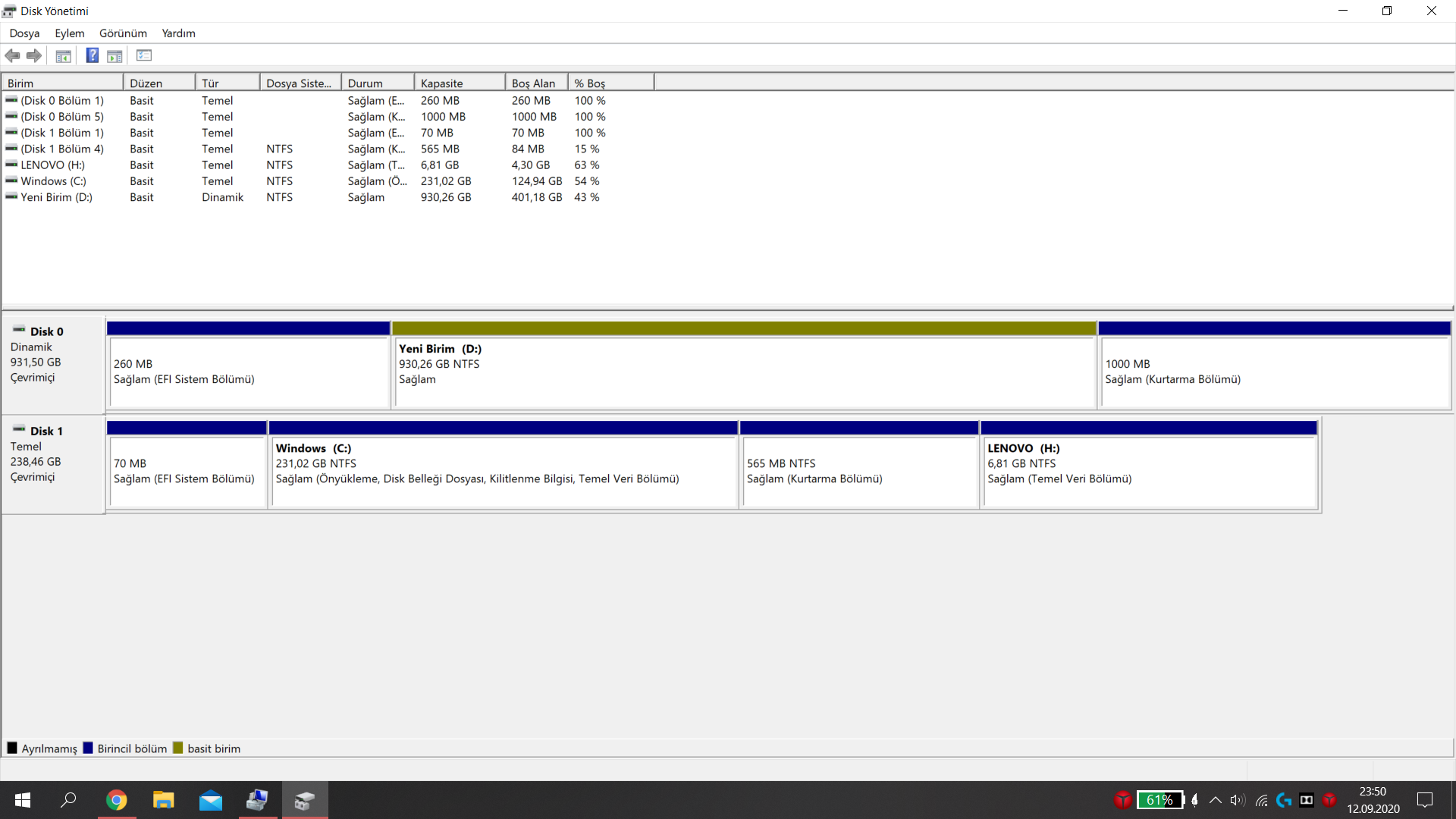Screen dimensions: 1456x819
Task: Open Help with the question mark icon
Action: coord(92,55)
